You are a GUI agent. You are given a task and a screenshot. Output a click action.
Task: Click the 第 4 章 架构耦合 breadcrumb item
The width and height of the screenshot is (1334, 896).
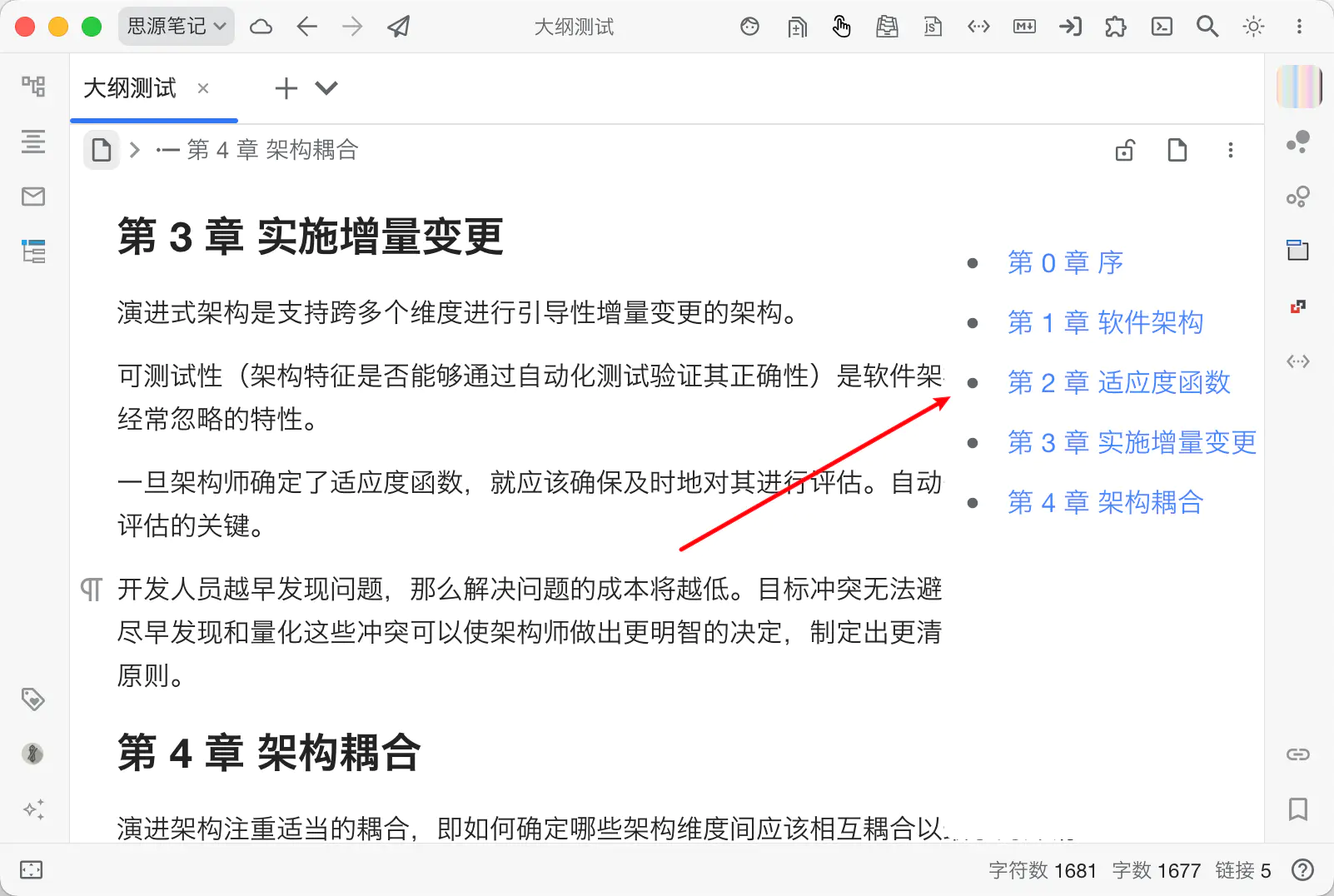click(271, 150)
